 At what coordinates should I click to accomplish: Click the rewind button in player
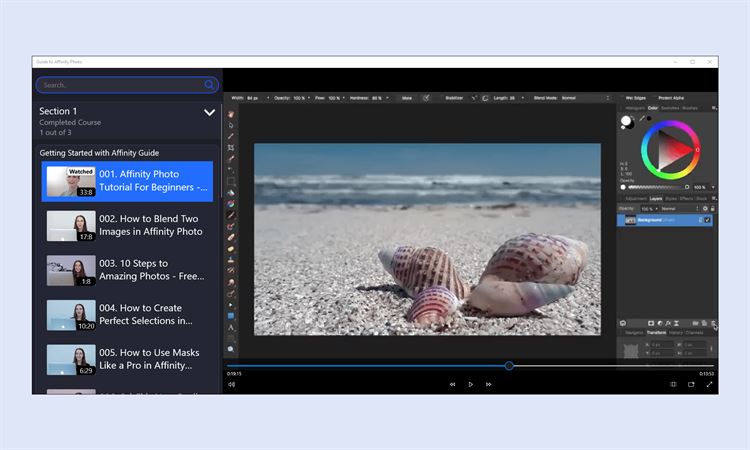point(452,384)
